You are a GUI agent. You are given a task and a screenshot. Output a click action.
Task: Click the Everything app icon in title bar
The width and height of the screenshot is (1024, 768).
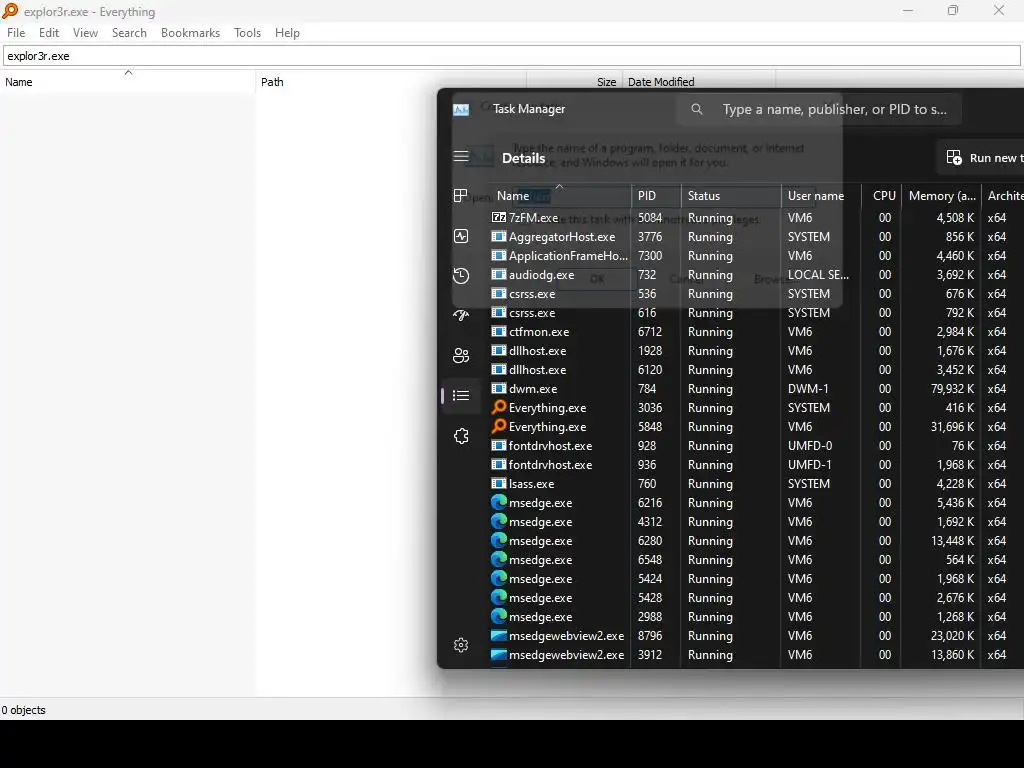tap(10, 10)
